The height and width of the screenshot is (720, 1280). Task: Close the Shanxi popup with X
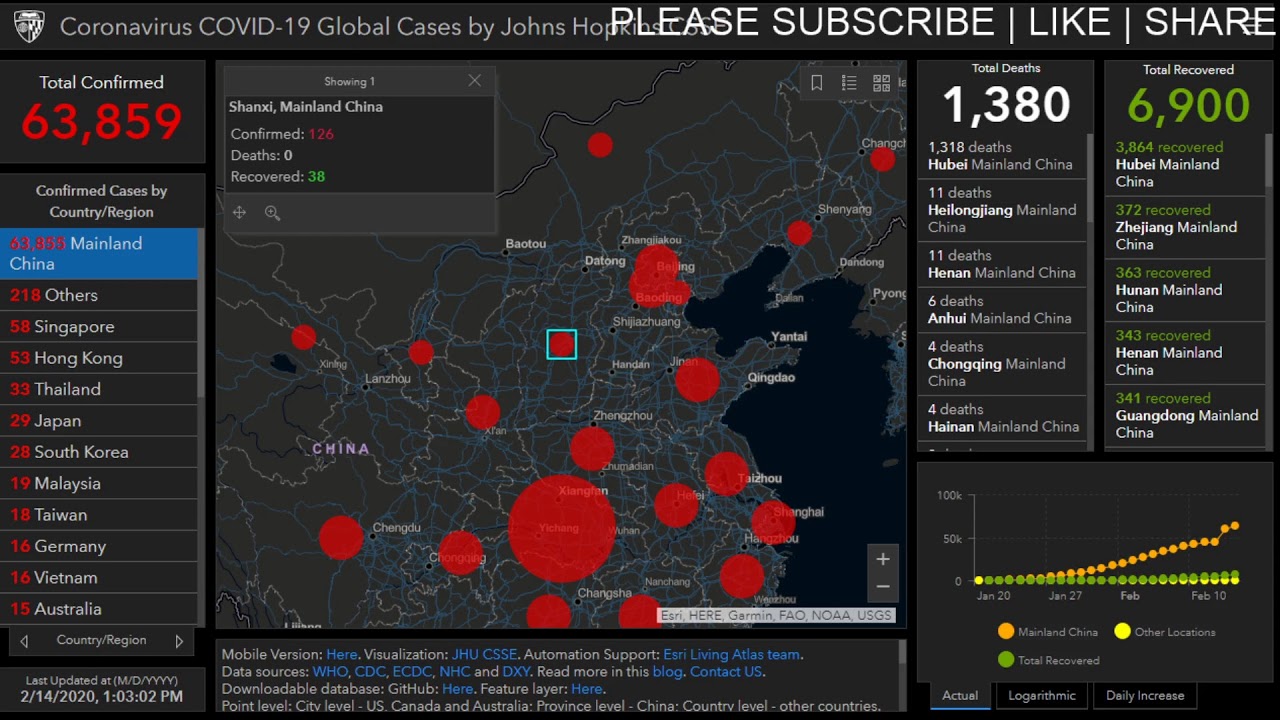(x=475, y=81)
